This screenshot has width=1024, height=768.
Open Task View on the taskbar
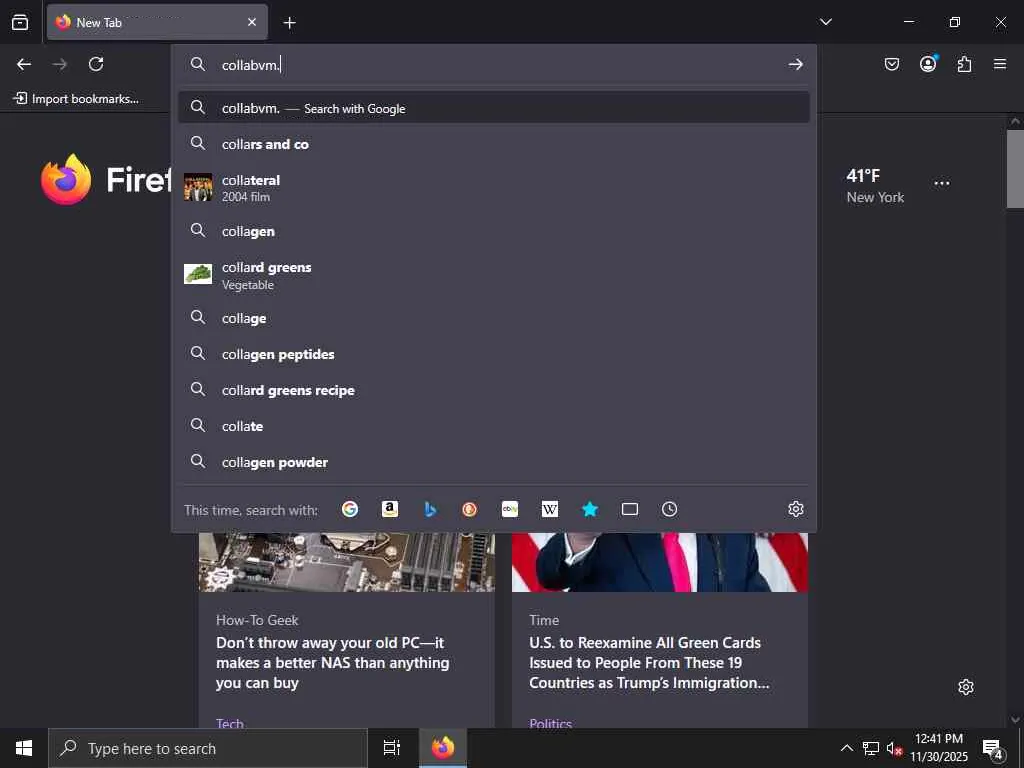pyautogui.click(x=391, y=748)
